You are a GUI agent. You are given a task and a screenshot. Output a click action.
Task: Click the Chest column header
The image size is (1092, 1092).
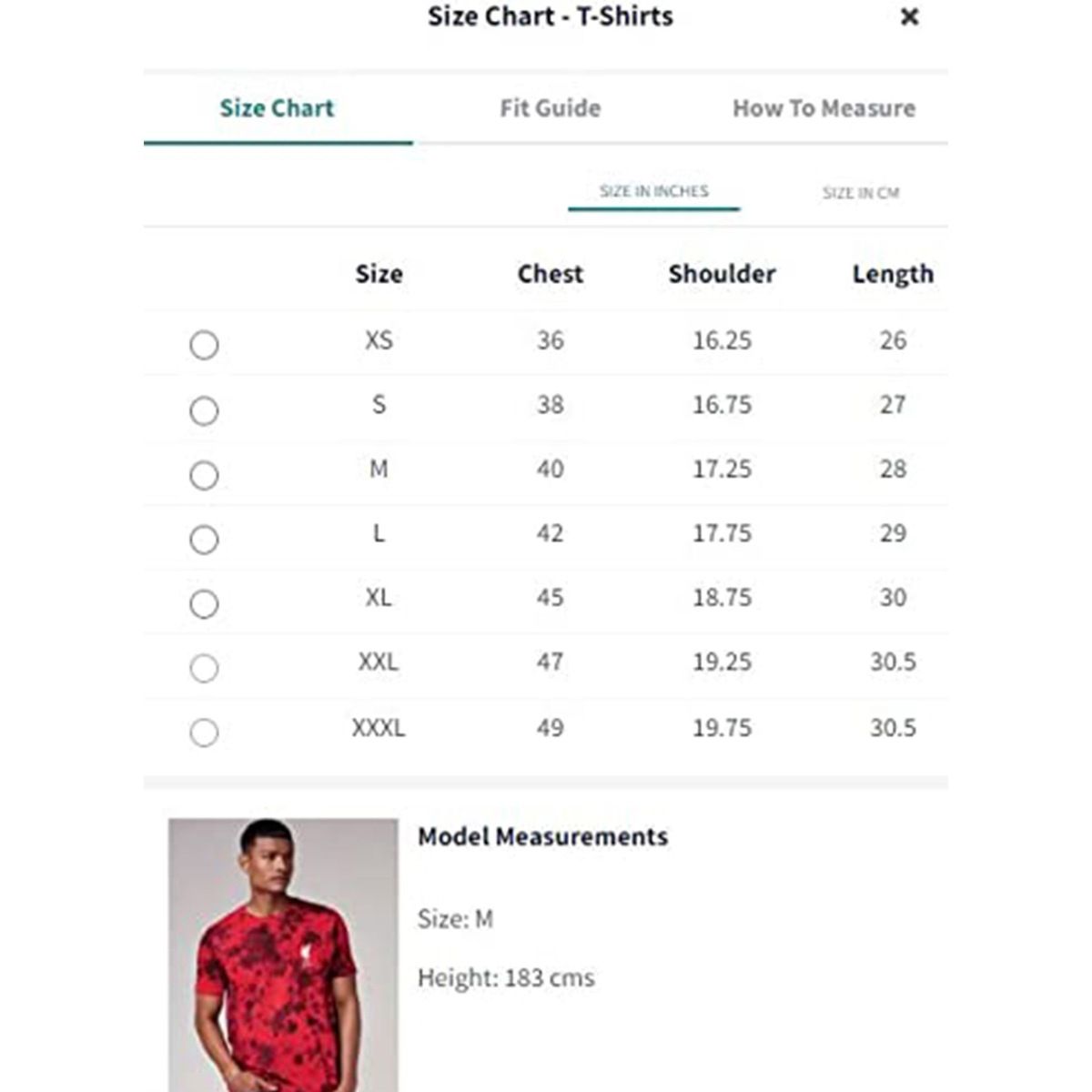(550, 274)
